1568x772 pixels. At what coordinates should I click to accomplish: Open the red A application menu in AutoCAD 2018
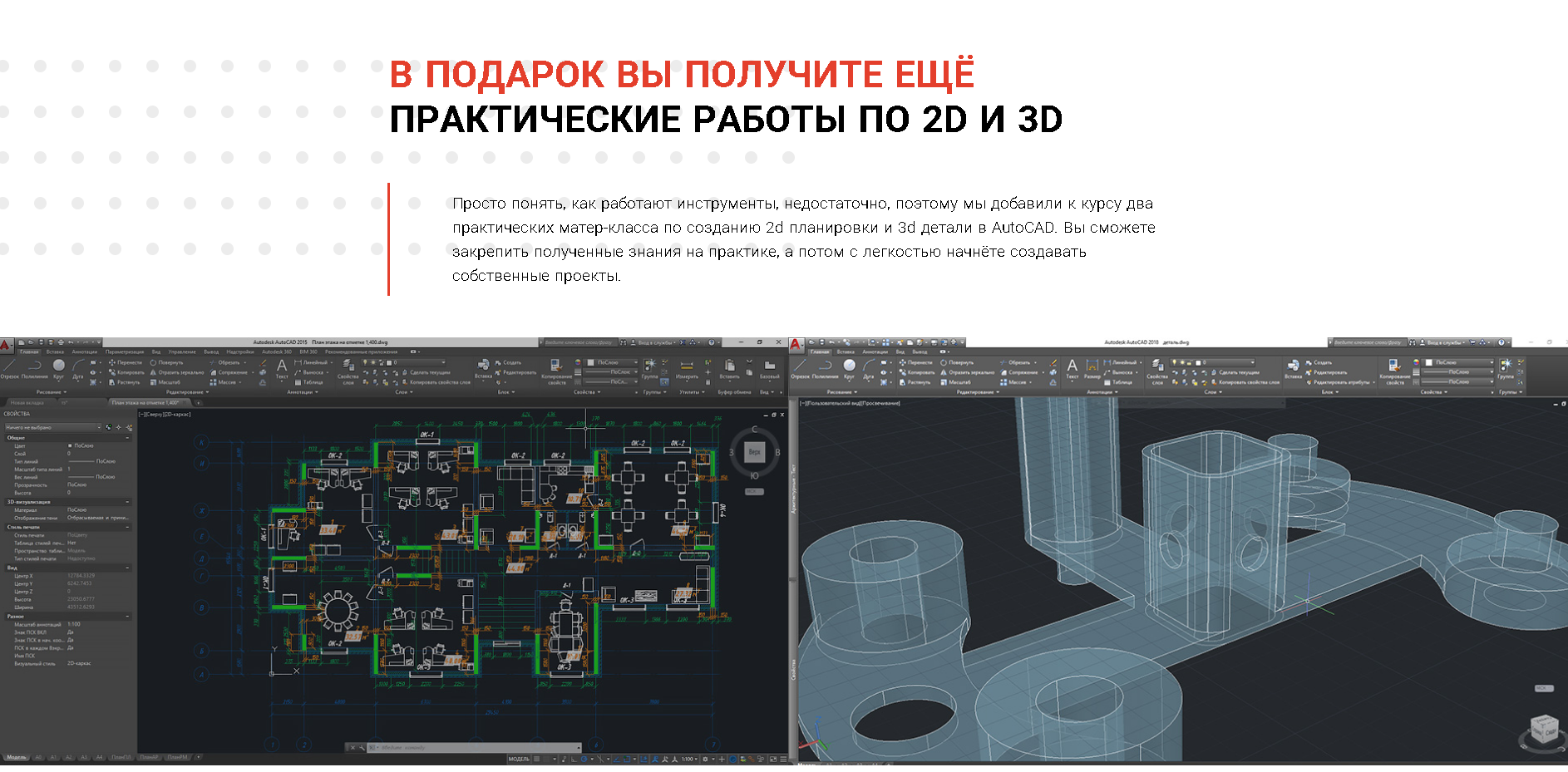point(796,344)
